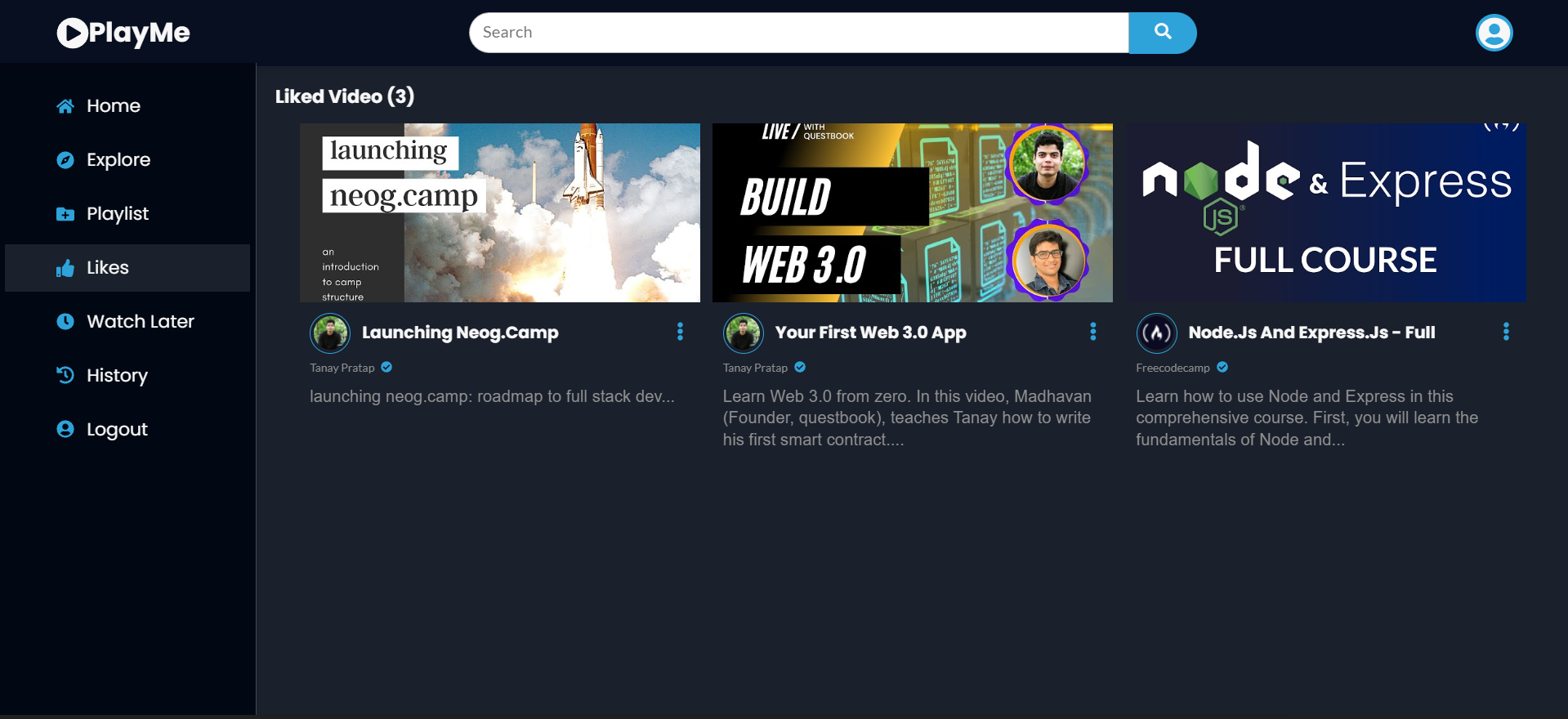Go to Home in sidebar
1568x719 pixels.
click(x=127, y=106)
